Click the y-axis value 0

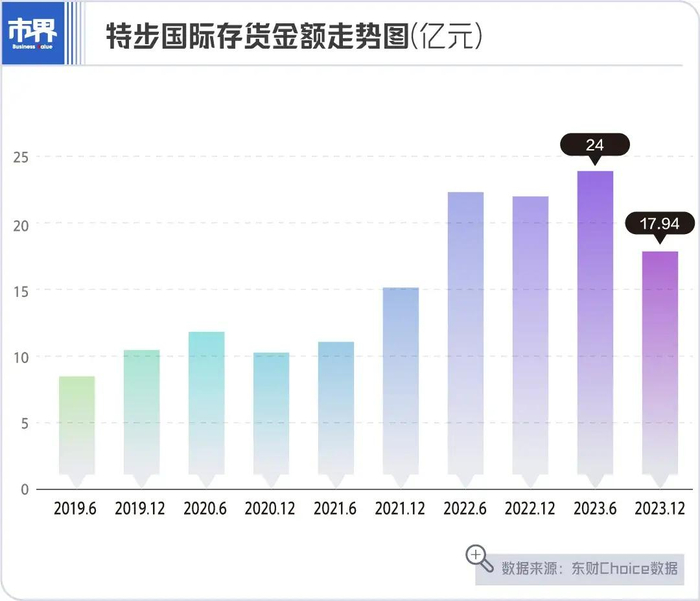click(25, 490)
